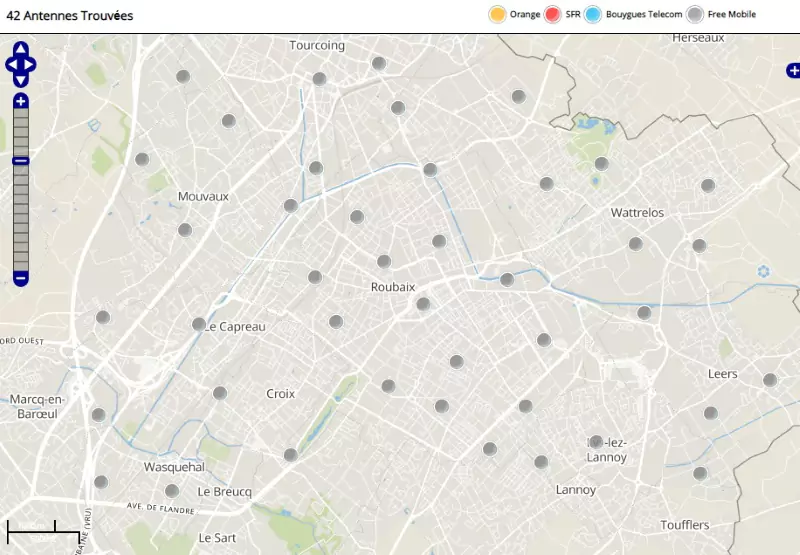Click the antenna marker on Lys-lez-Lannoy label

coord(596,442)
